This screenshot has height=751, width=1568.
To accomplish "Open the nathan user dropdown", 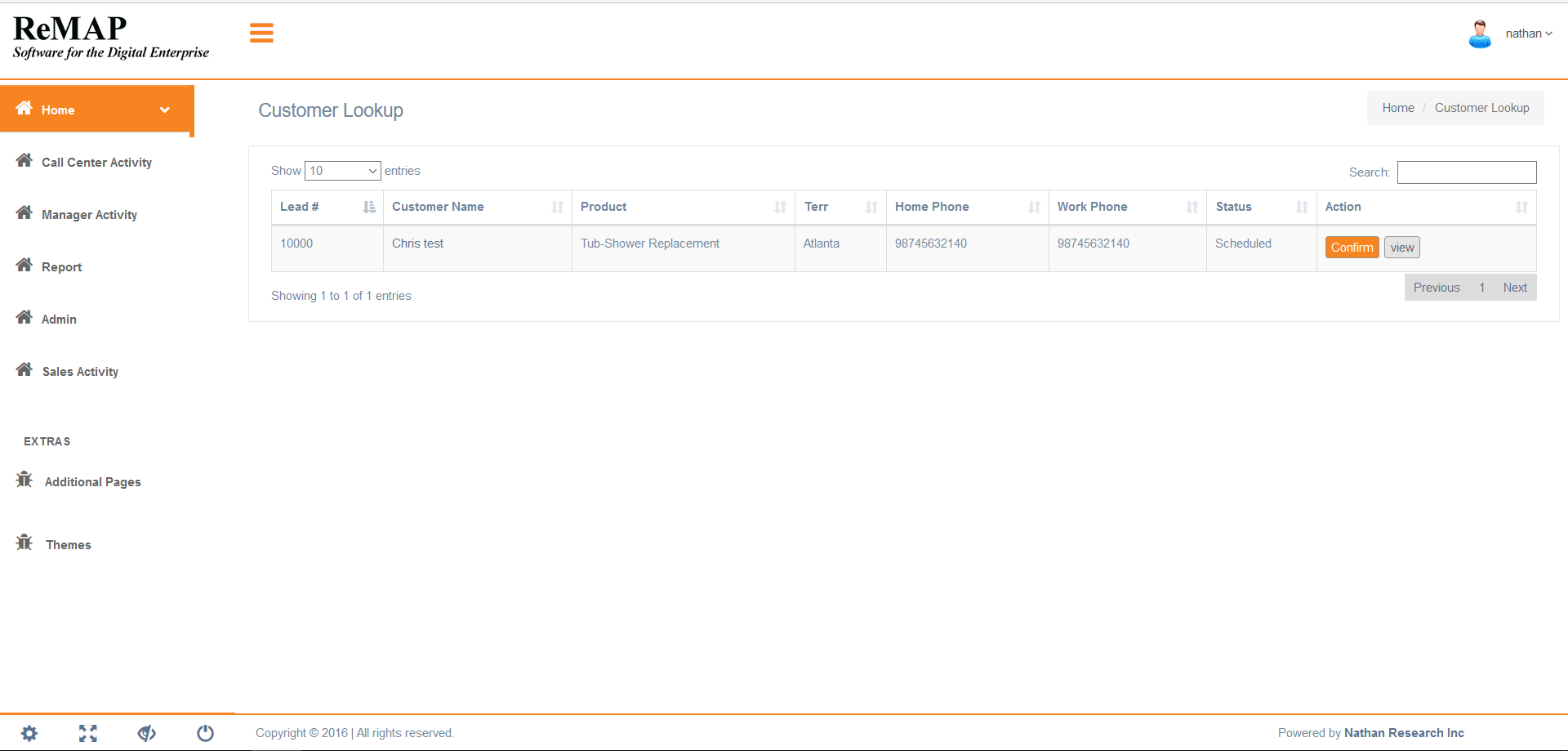I will click(1529, 34).
